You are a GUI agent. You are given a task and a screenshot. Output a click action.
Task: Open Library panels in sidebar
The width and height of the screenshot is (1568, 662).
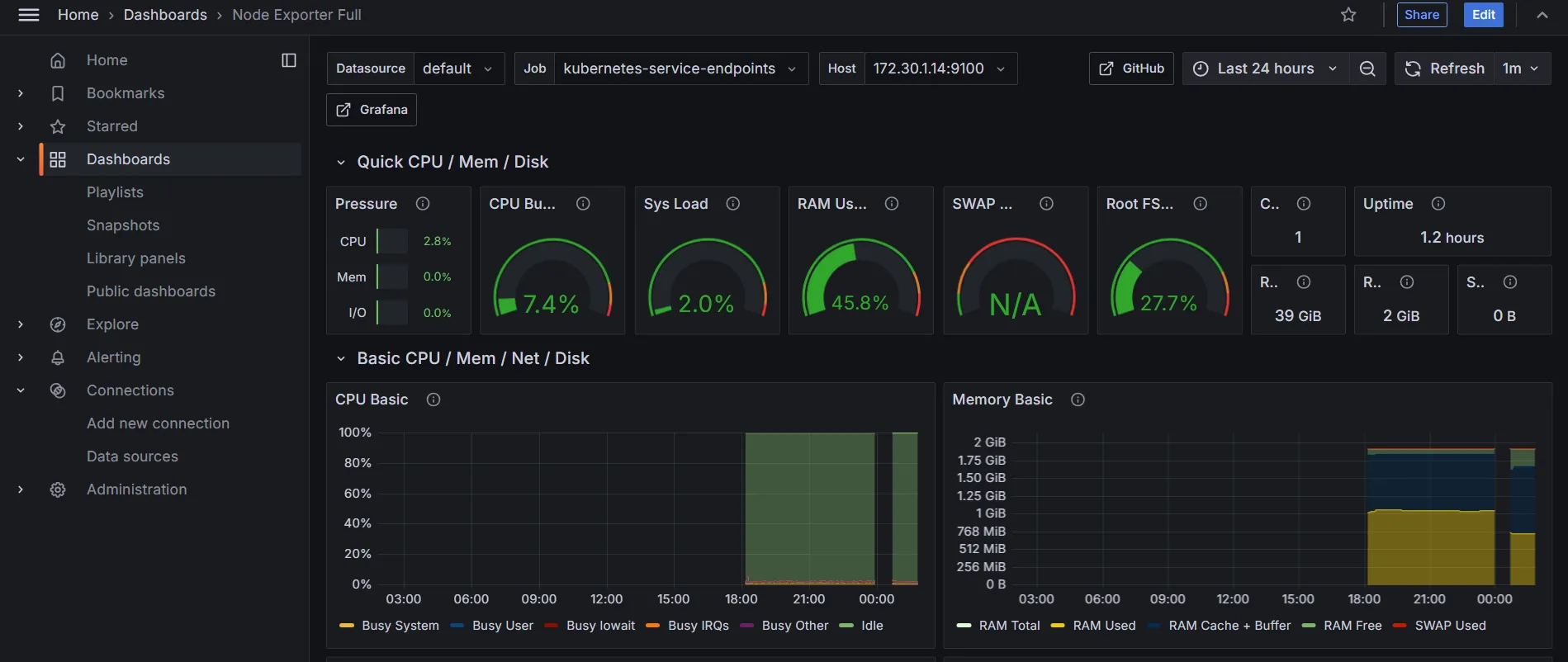(x=136, y=258)
